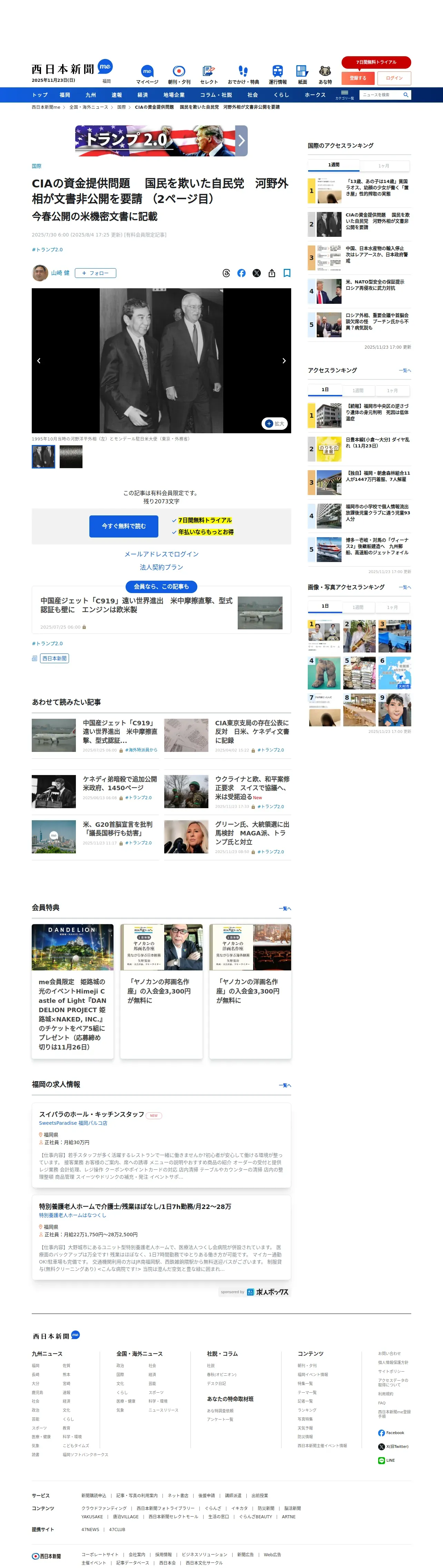Follow author with フォロー button
443x1568 pixels.
point(96,273)
